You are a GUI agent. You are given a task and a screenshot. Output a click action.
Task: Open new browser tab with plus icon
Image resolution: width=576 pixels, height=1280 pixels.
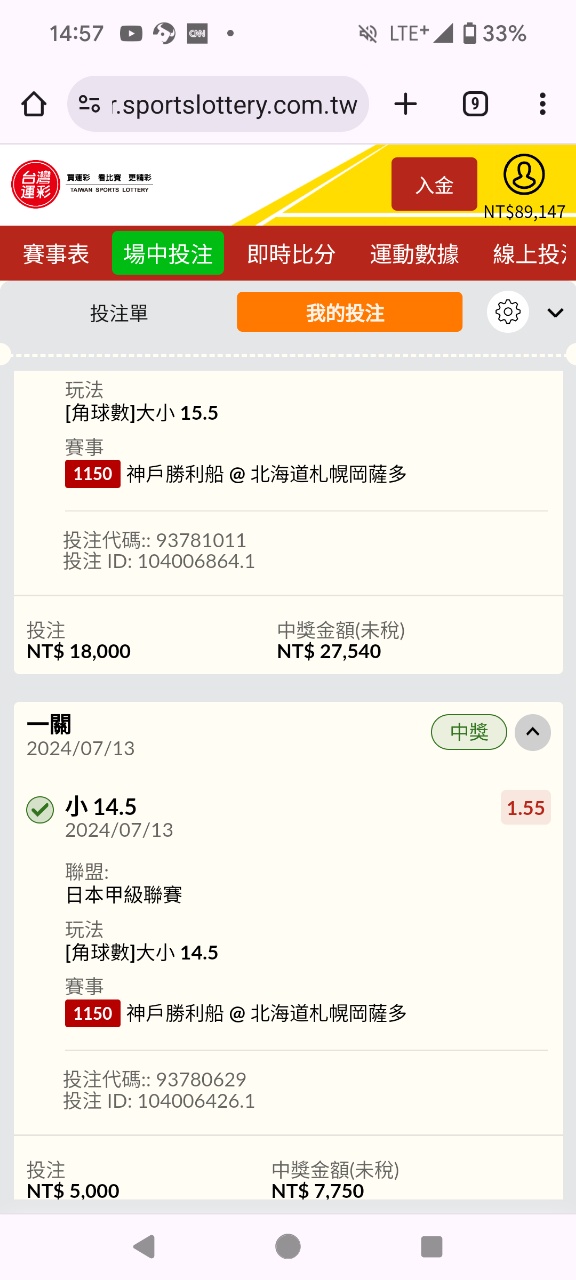(405, 104)
